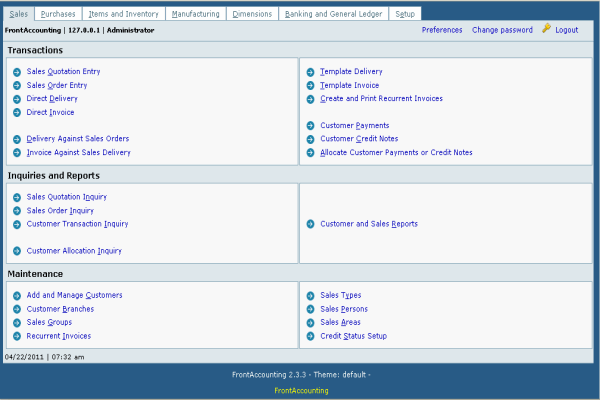
Task: Click the arrow icon beside Create and Print Recurrent Invoices
Action: tap(310, 99)
